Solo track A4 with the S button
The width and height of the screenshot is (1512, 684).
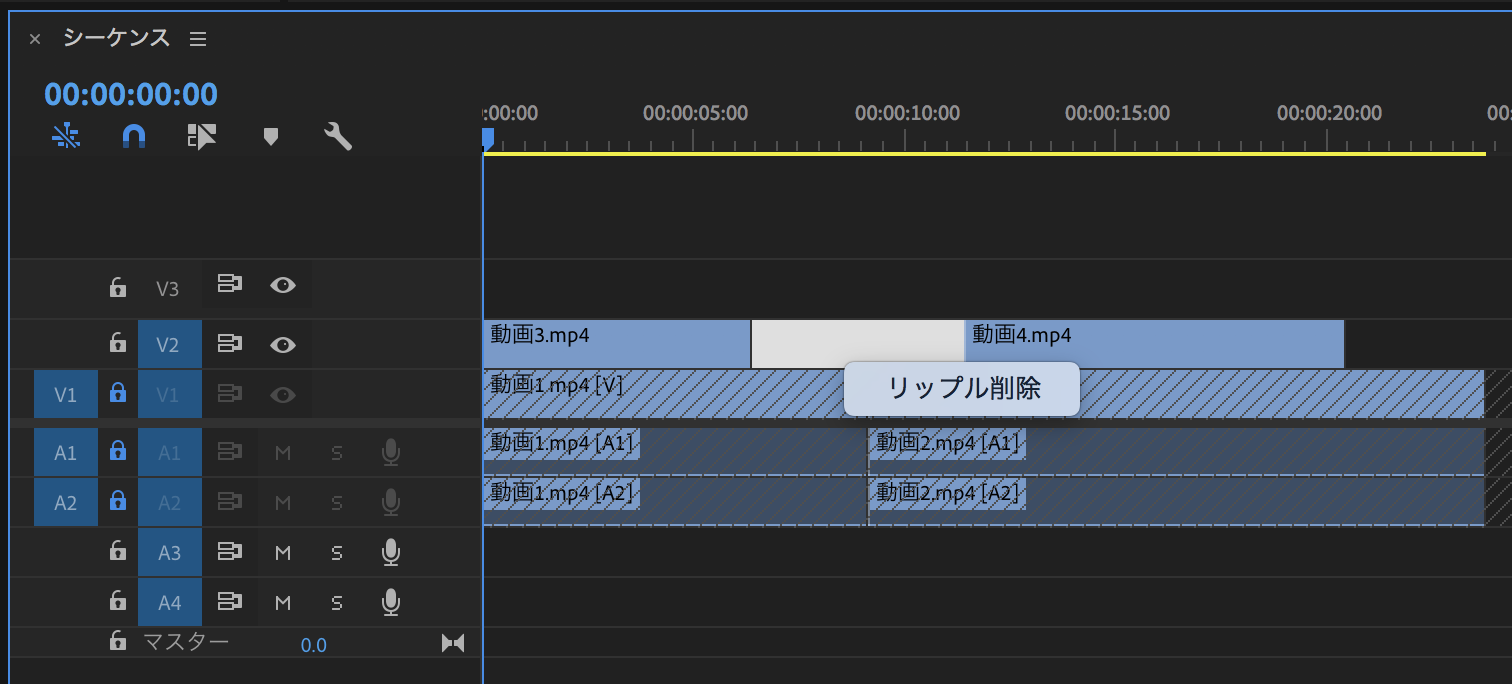337,603
